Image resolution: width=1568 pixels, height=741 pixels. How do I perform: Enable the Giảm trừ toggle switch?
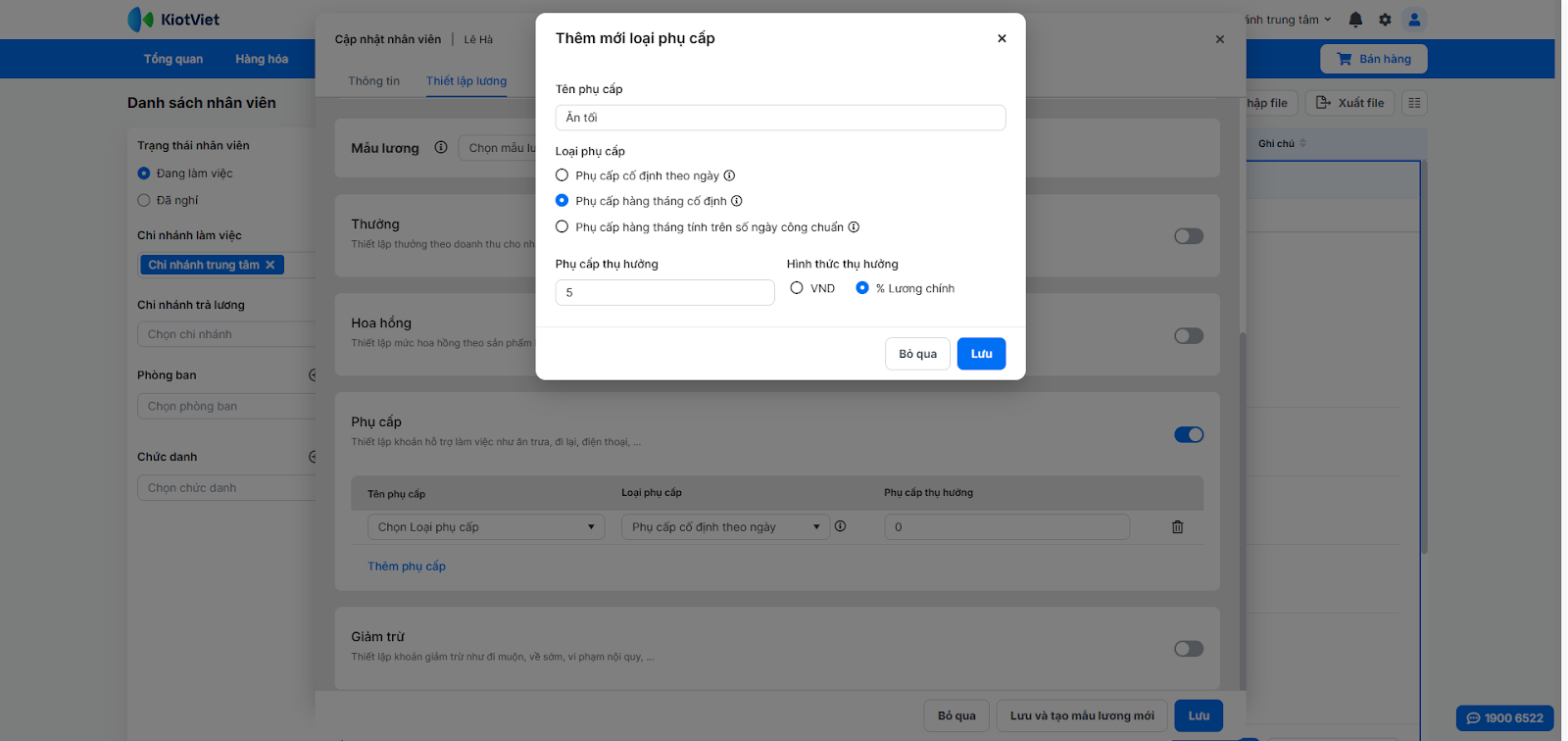click(1188, 649)
